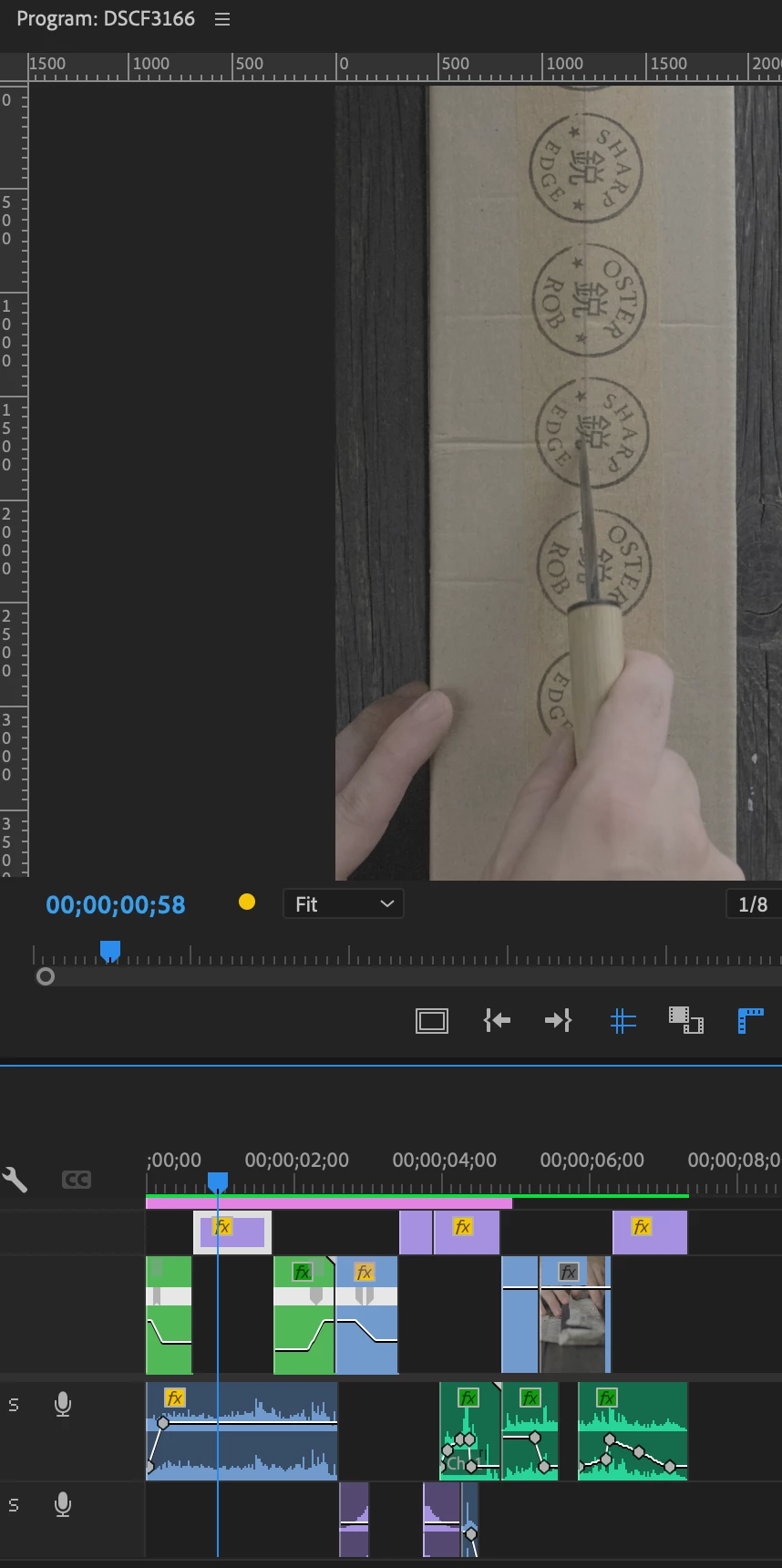782x1568 pixels.
Task: Toggle the blue Show Guides button
Action: tap(623, 1020)
